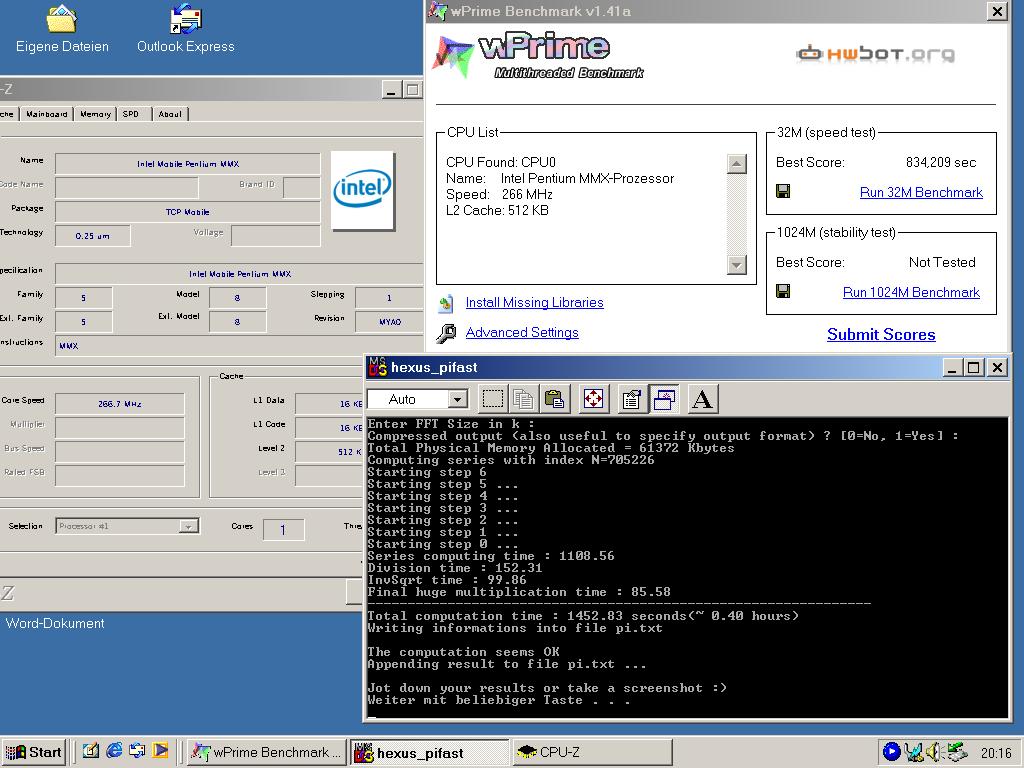Click the volume speaker tray icon
This screenshot has width=1024, height=768.
tap(934, 752)
